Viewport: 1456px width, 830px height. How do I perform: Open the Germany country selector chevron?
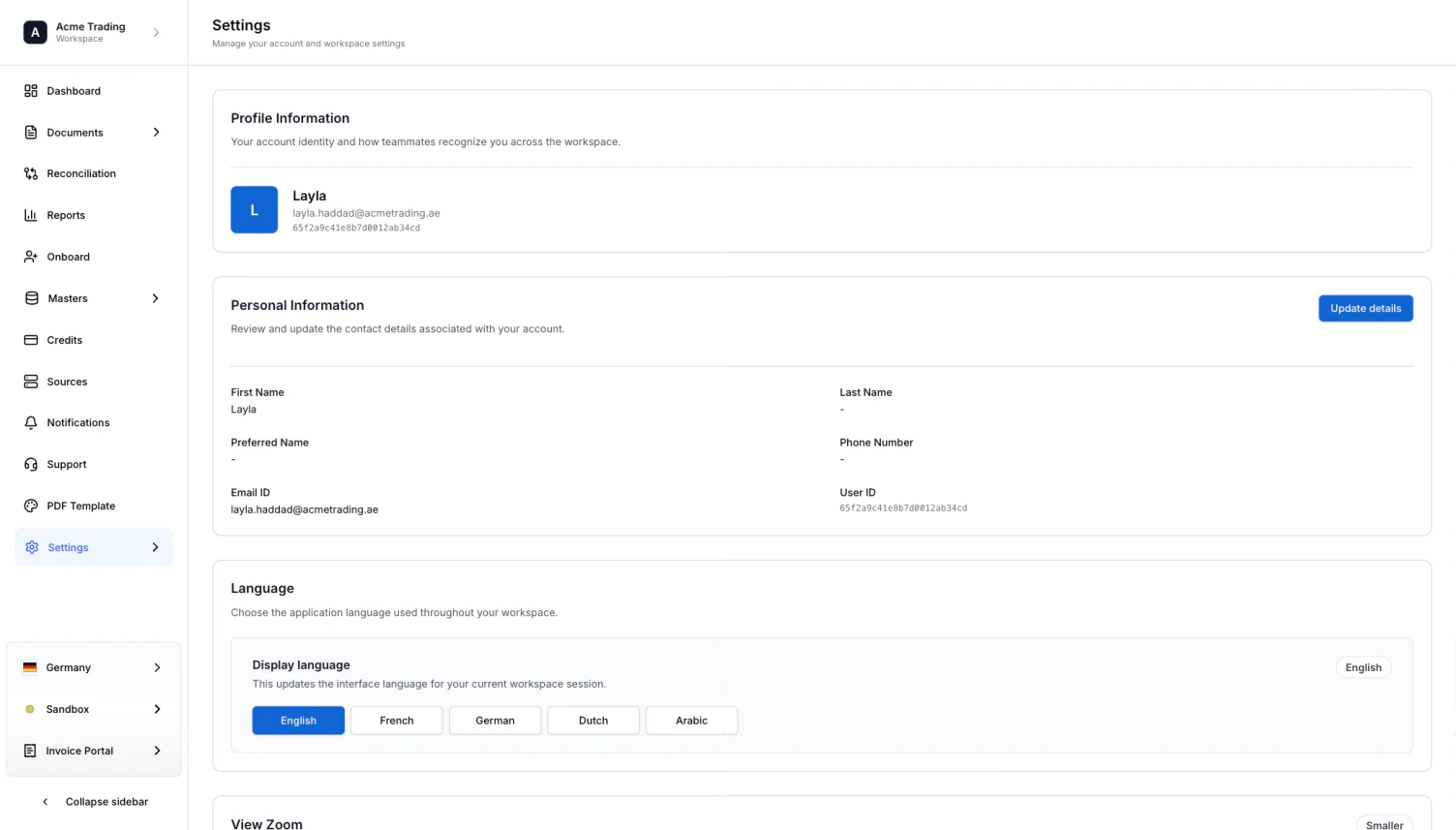pyautogui.click(x=157, y=667)
